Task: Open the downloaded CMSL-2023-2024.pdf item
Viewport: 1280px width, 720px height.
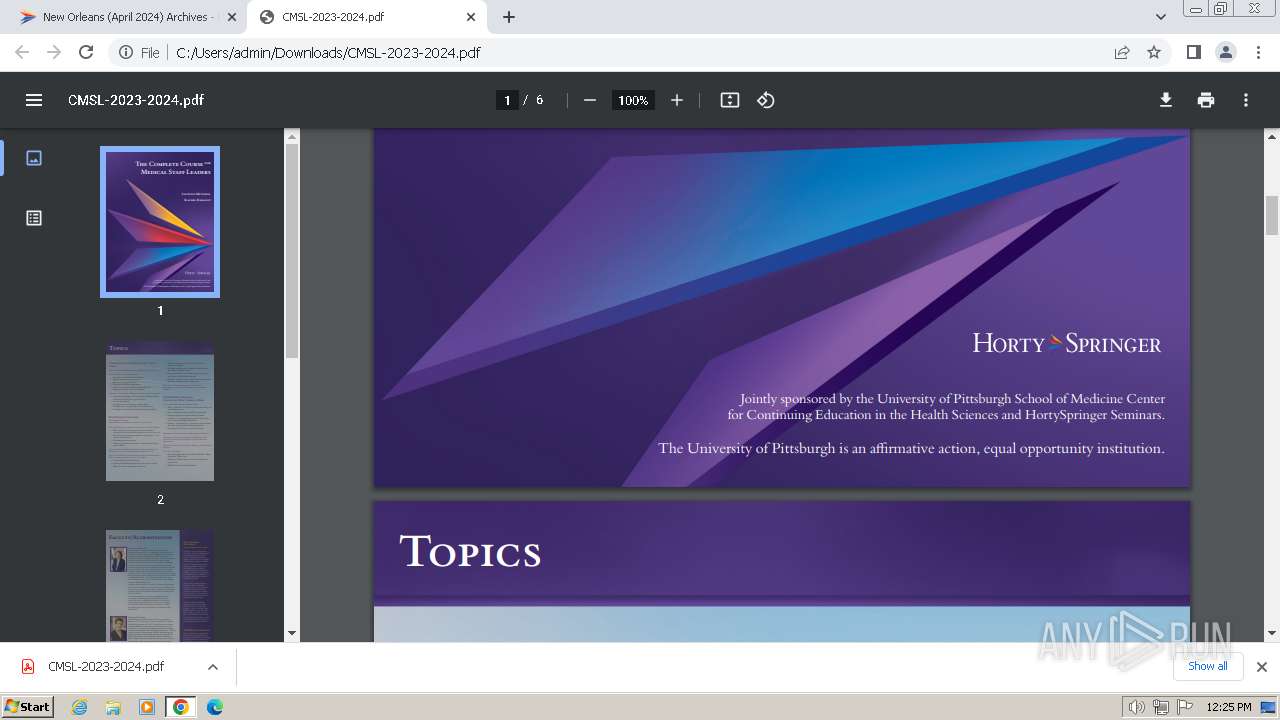Action: [x=106, y=666]
